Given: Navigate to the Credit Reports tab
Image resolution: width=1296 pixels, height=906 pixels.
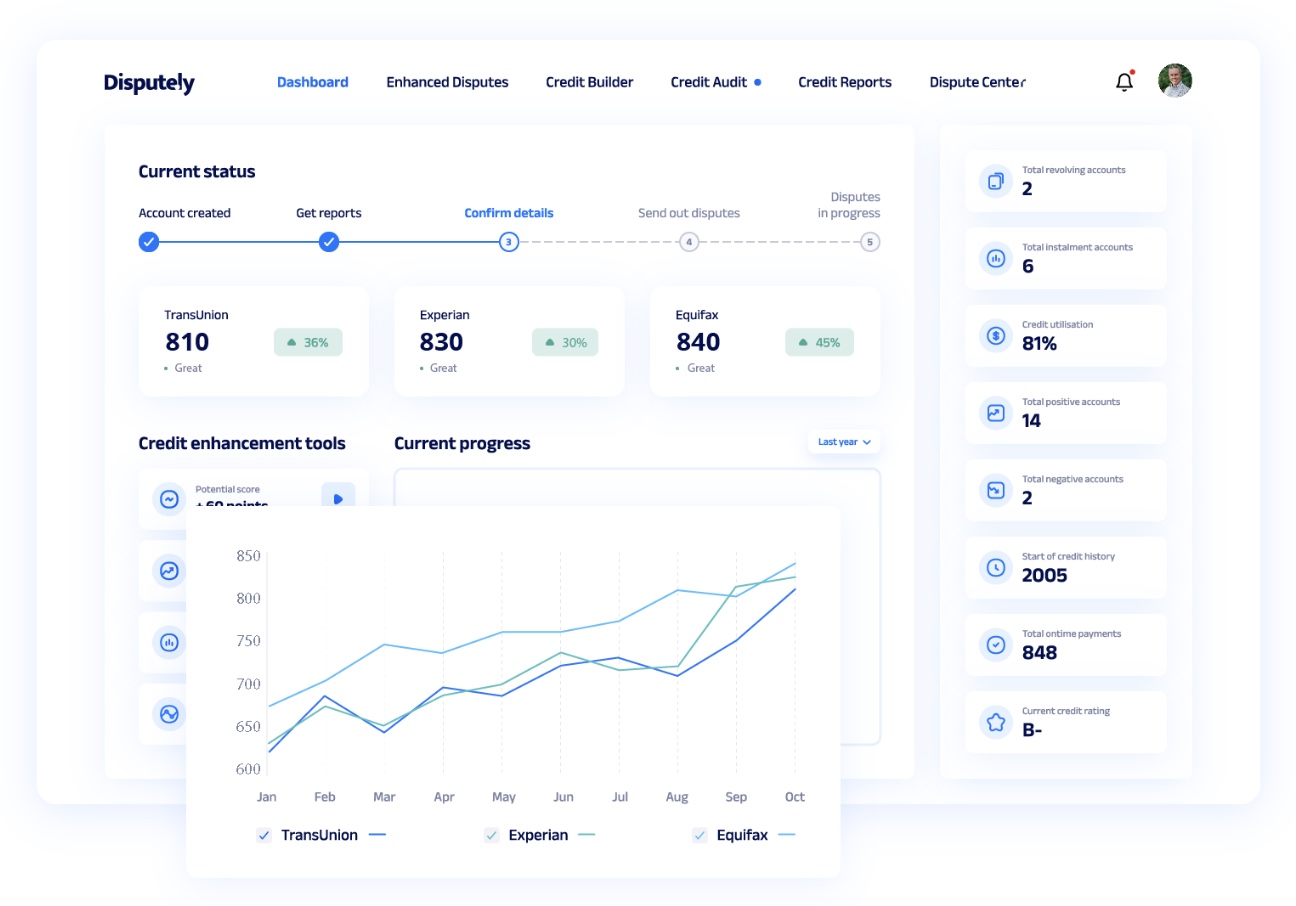Looking at the screenshot, I should 844,82.
